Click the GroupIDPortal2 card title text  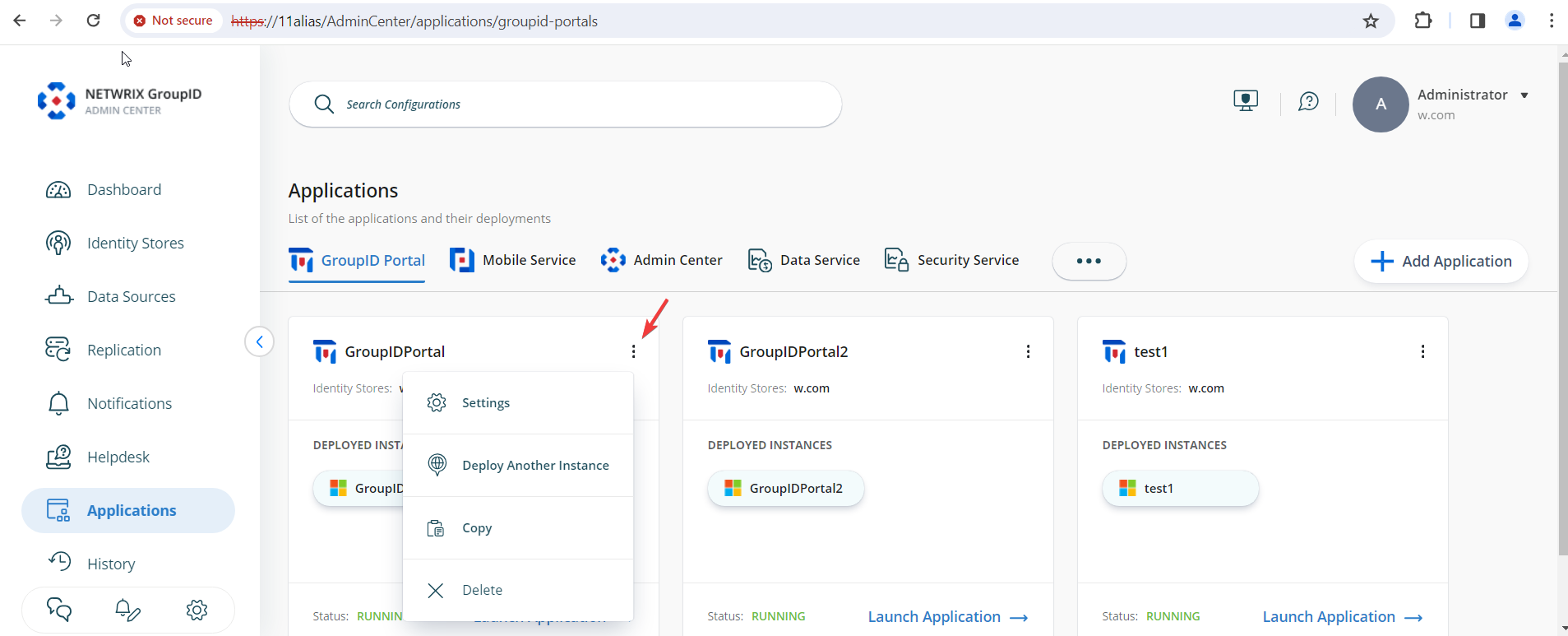pyautogui.click(x=793, y=352)
